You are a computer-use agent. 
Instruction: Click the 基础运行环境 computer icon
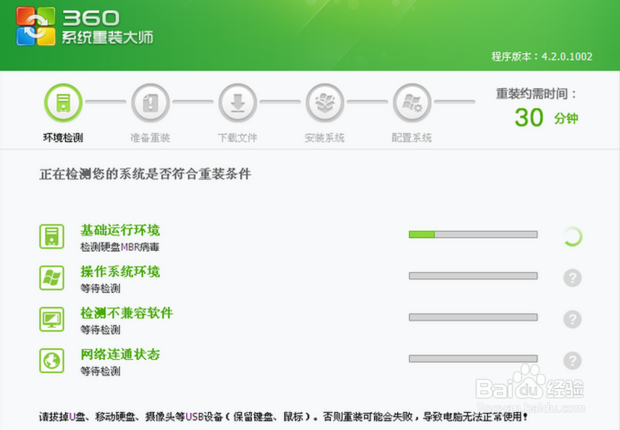tap(52, 236)
